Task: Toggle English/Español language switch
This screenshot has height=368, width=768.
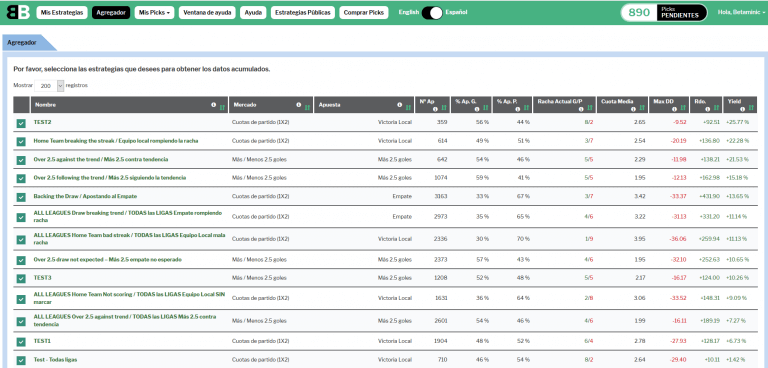Action: click(432, 13)
